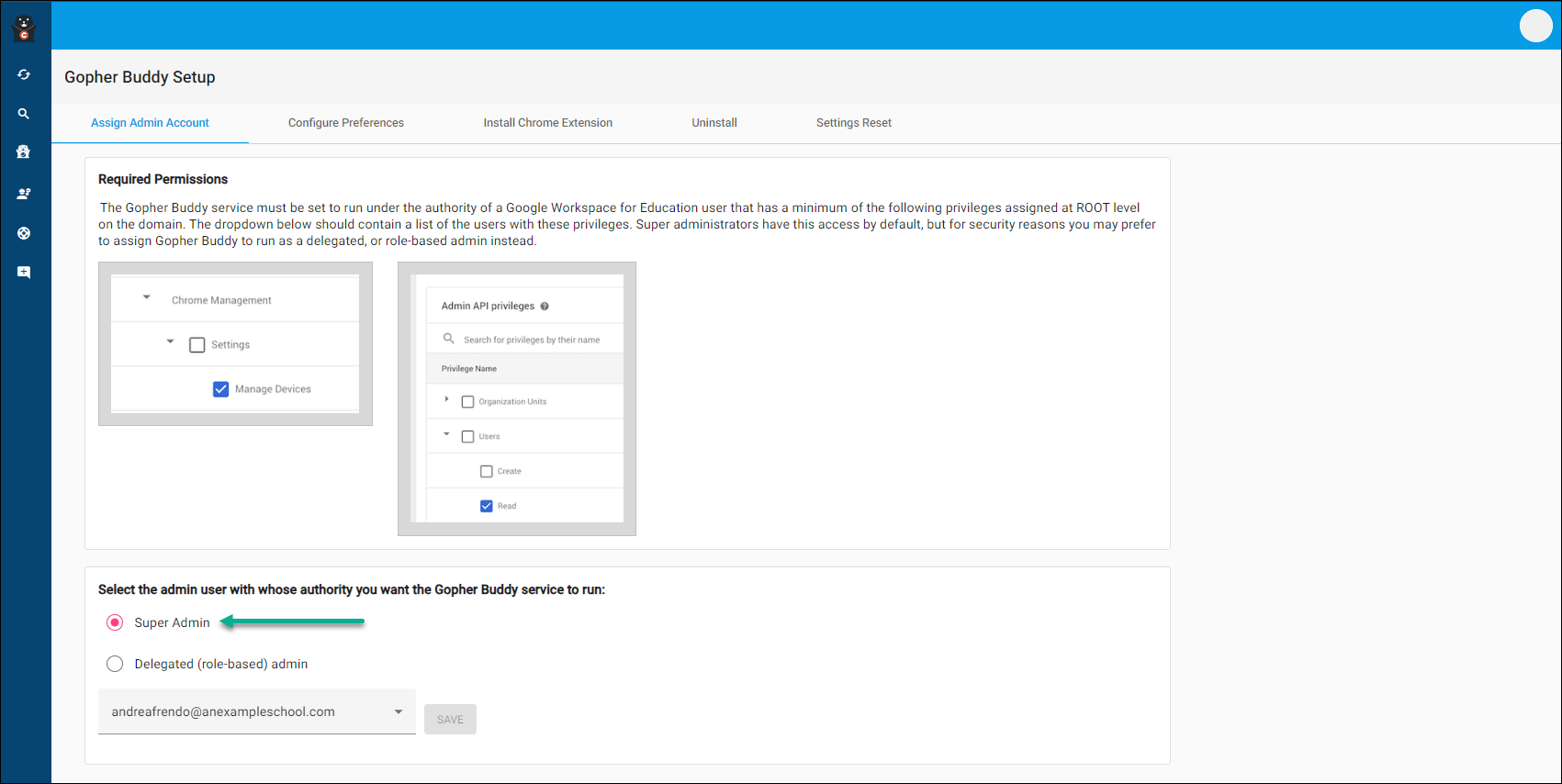Open the user profile avatar

point(1535,26)
